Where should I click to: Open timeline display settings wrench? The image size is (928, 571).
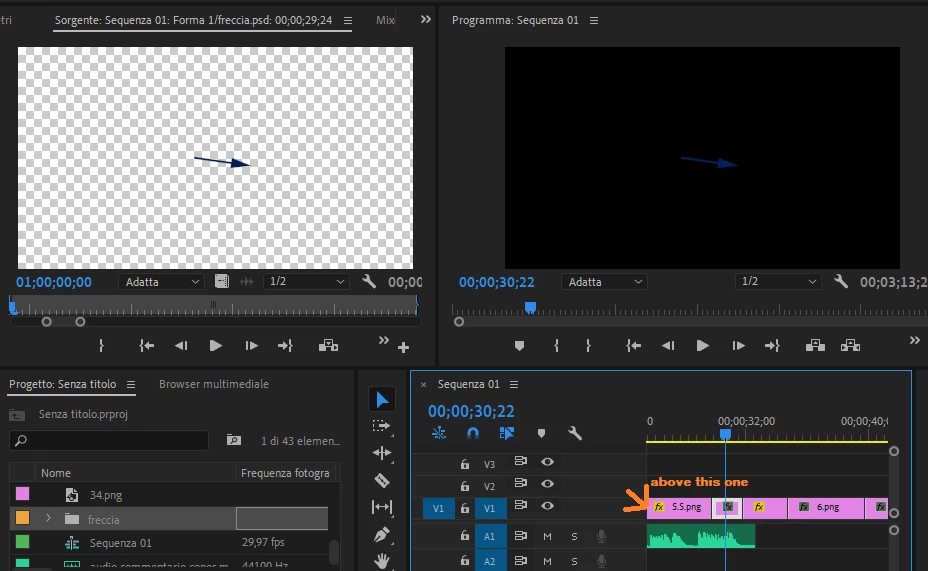click(x=575, y=433)
